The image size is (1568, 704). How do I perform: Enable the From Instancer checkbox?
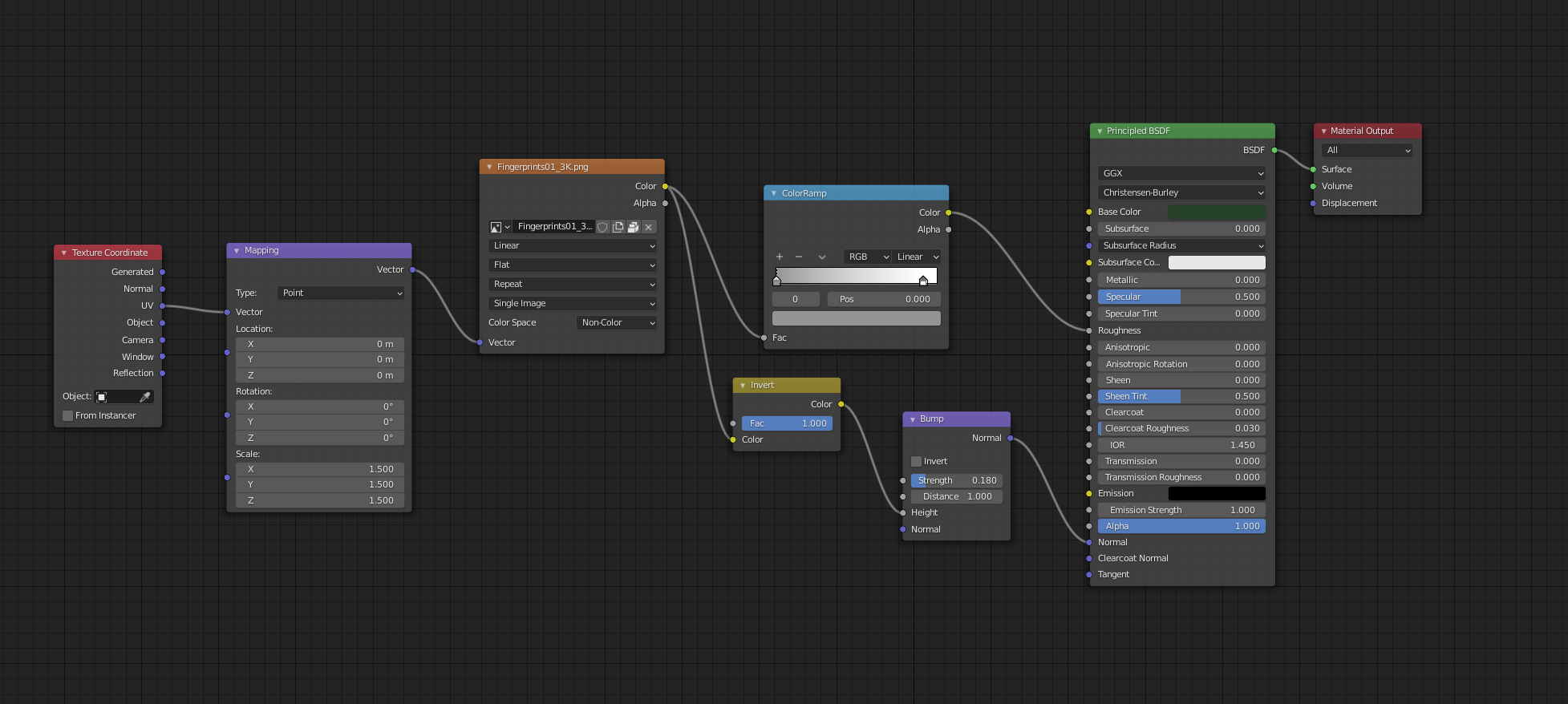coord(68,415)
